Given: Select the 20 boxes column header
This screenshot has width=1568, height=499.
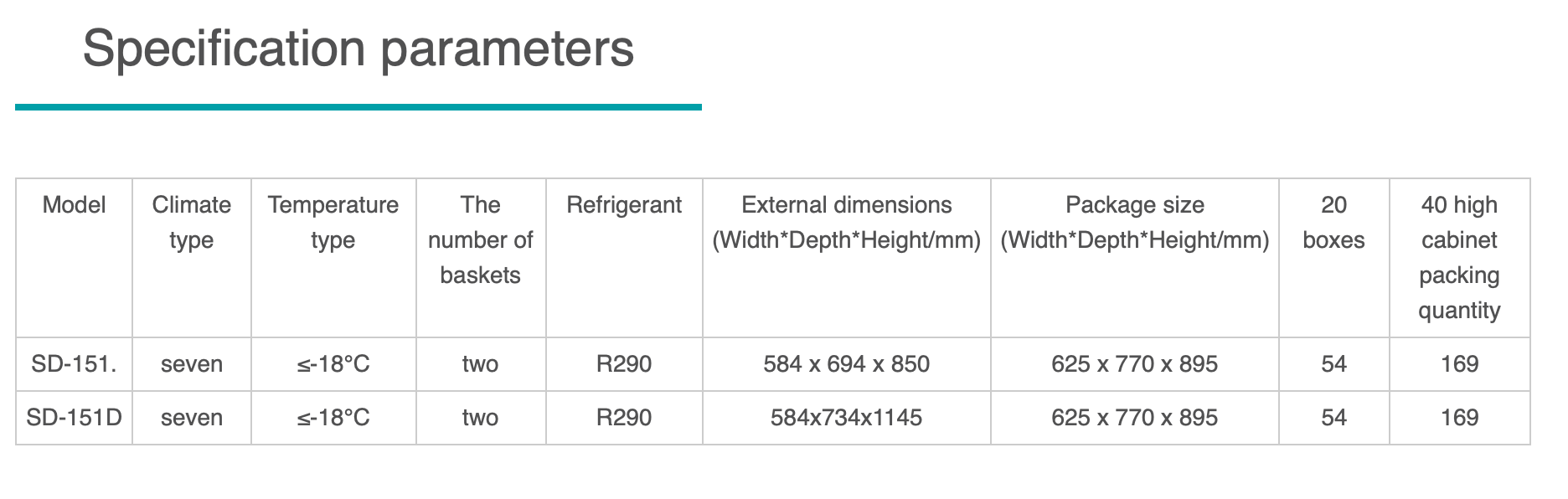Looking at the screenshot, I should point(1333,223).
